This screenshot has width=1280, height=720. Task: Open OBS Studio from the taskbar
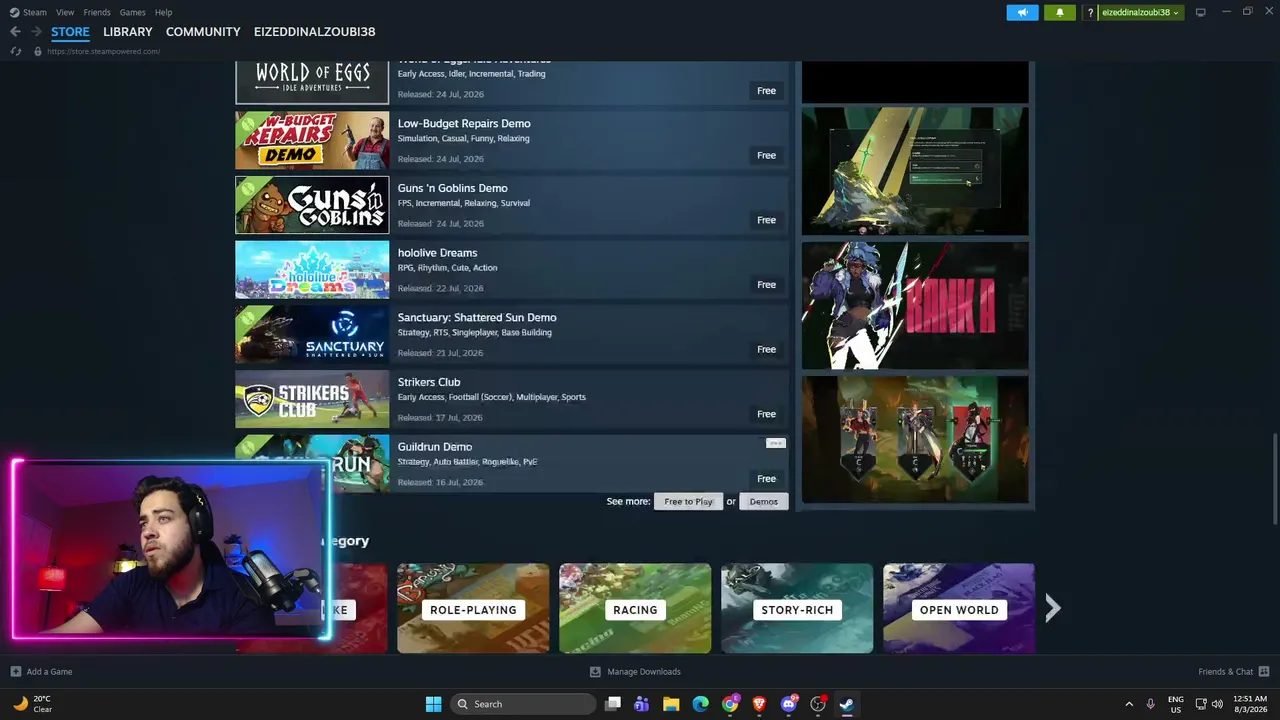click(818, 704)
